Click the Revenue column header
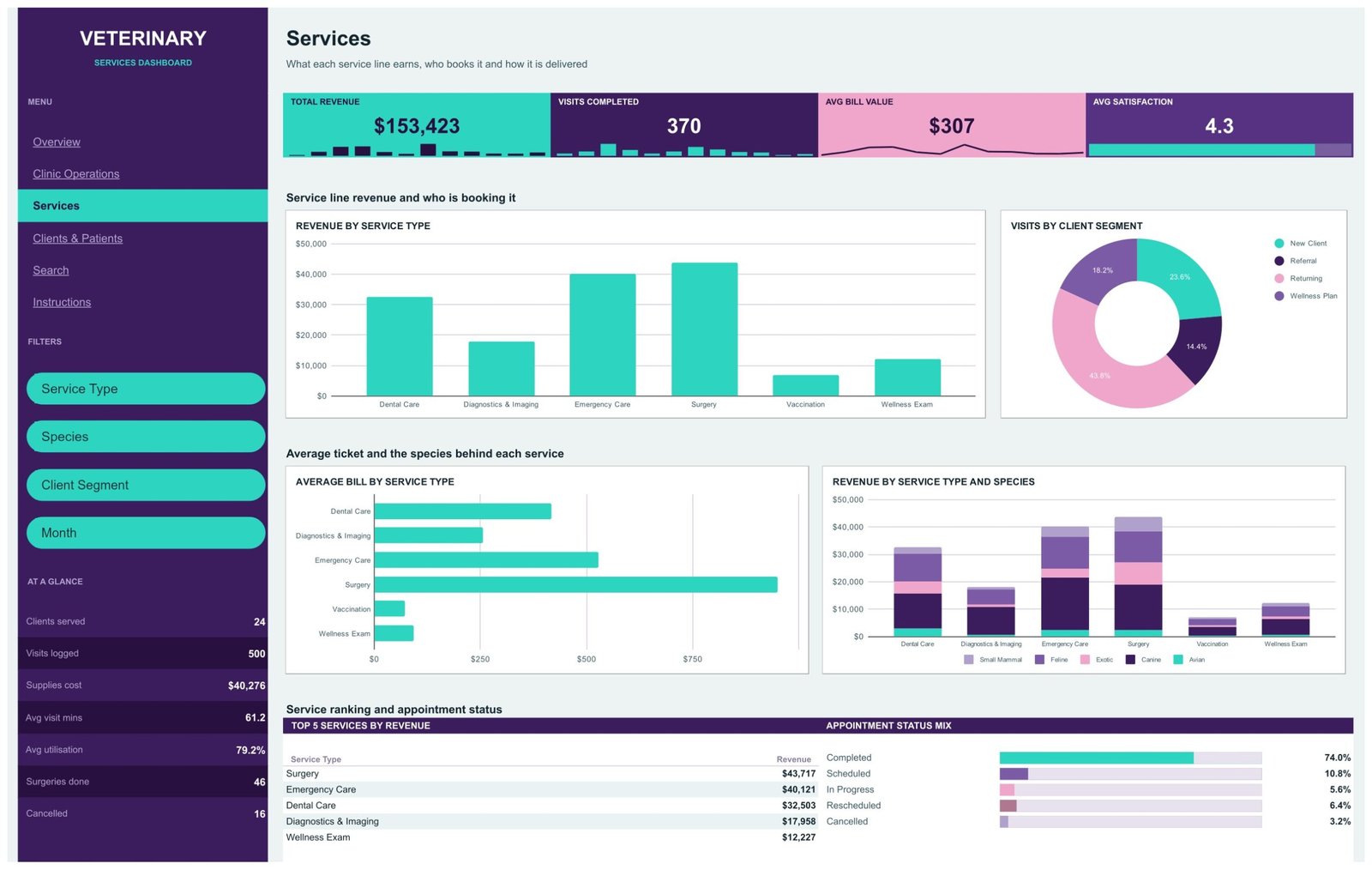 pyautogui.click(x=794, y=759)
